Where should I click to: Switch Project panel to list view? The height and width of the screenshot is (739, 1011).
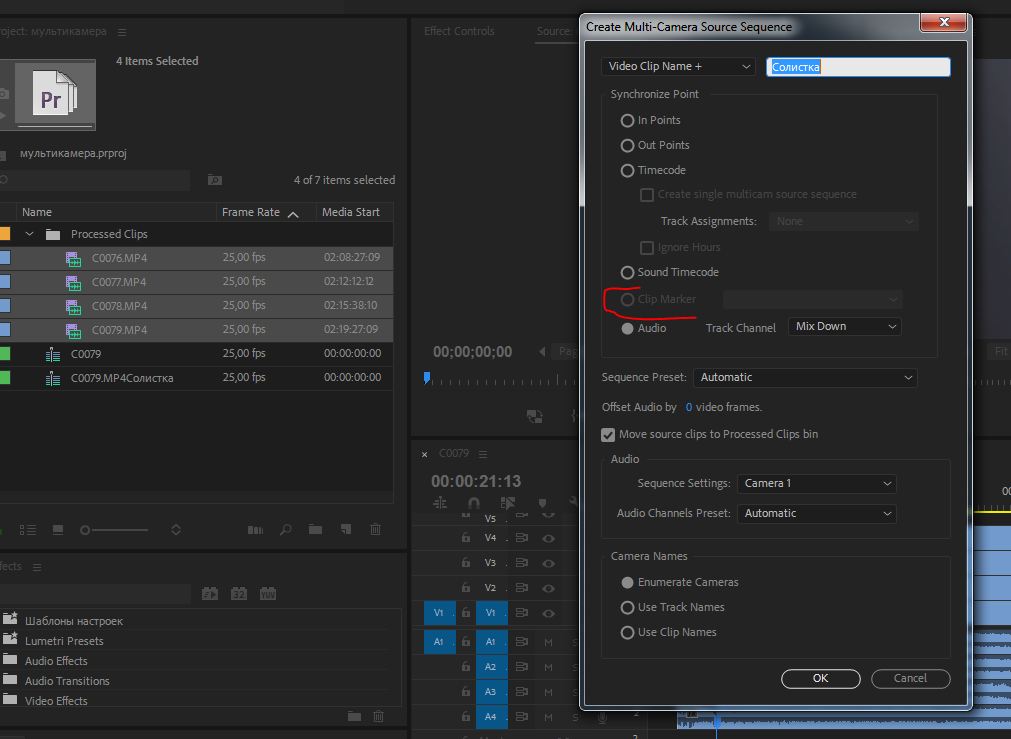pyautogui.click(x=28, y=530)
